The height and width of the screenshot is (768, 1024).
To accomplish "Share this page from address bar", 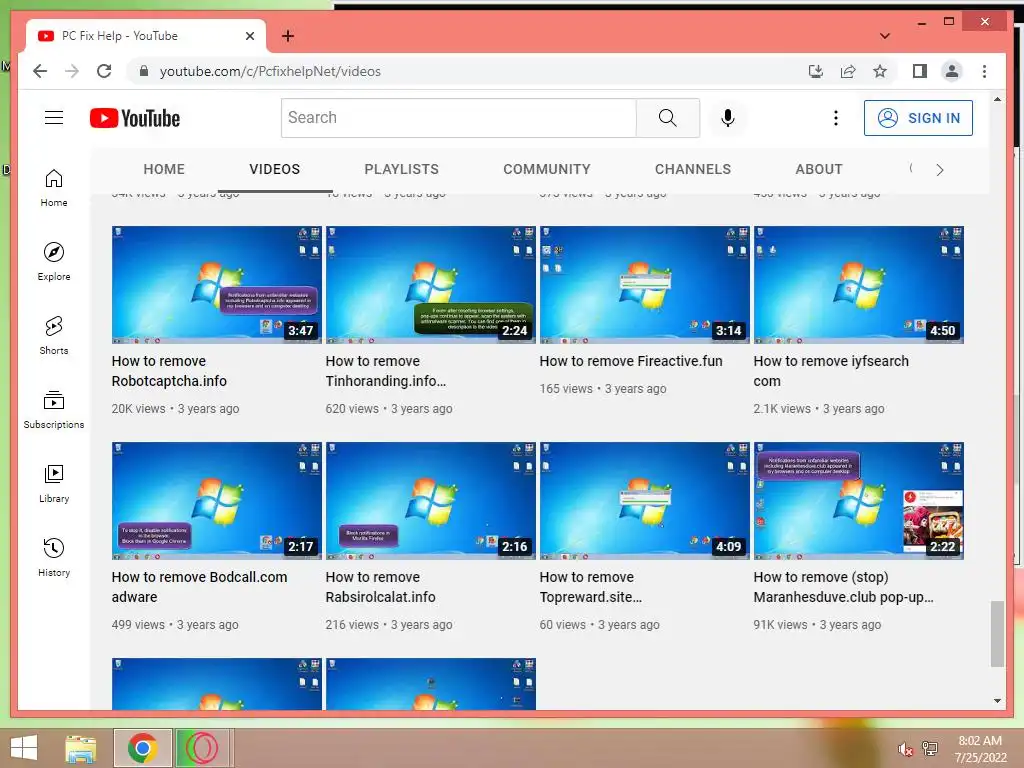I will (x=848, y=71).
